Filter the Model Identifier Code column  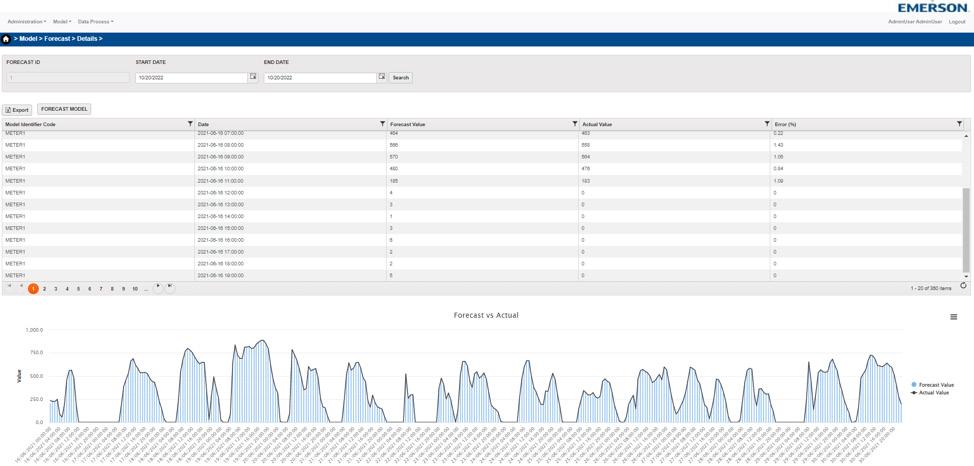point(190,124)
